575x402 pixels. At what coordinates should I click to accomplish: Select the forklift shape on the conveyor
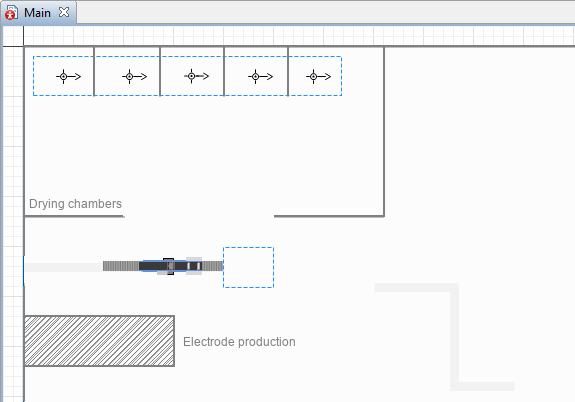[171, 266]
